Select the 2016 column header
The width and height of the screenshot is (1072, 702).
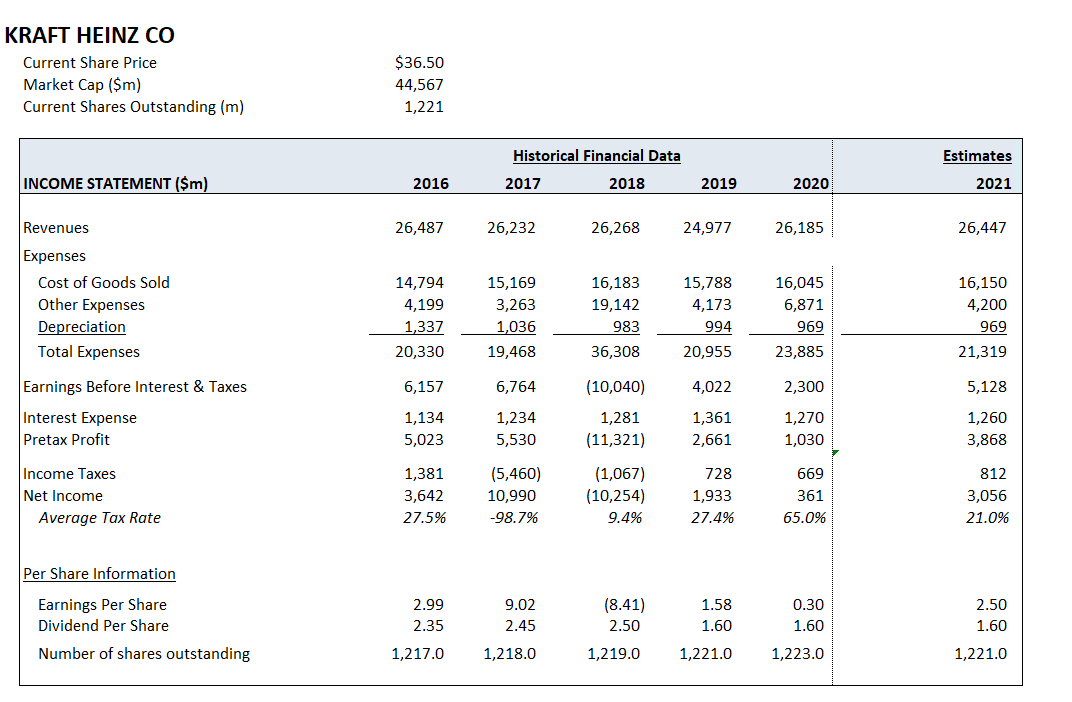pyautogui.click(x=431, y=183)
